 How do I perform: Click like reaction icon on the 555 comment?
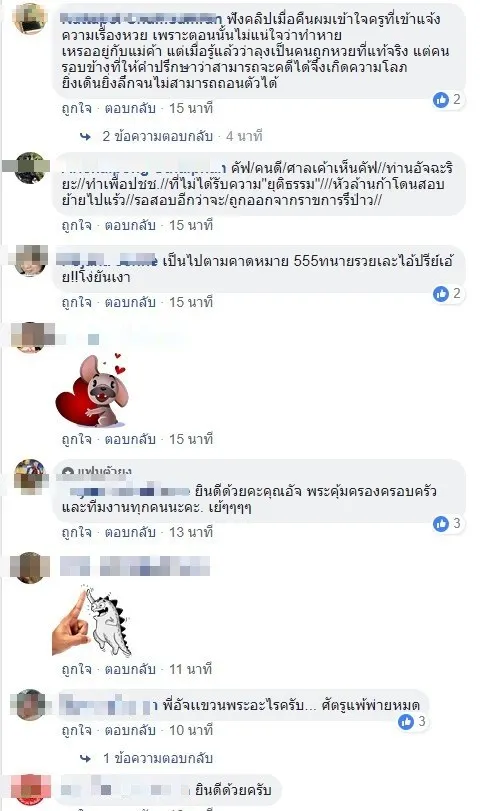tap(441, 294)
